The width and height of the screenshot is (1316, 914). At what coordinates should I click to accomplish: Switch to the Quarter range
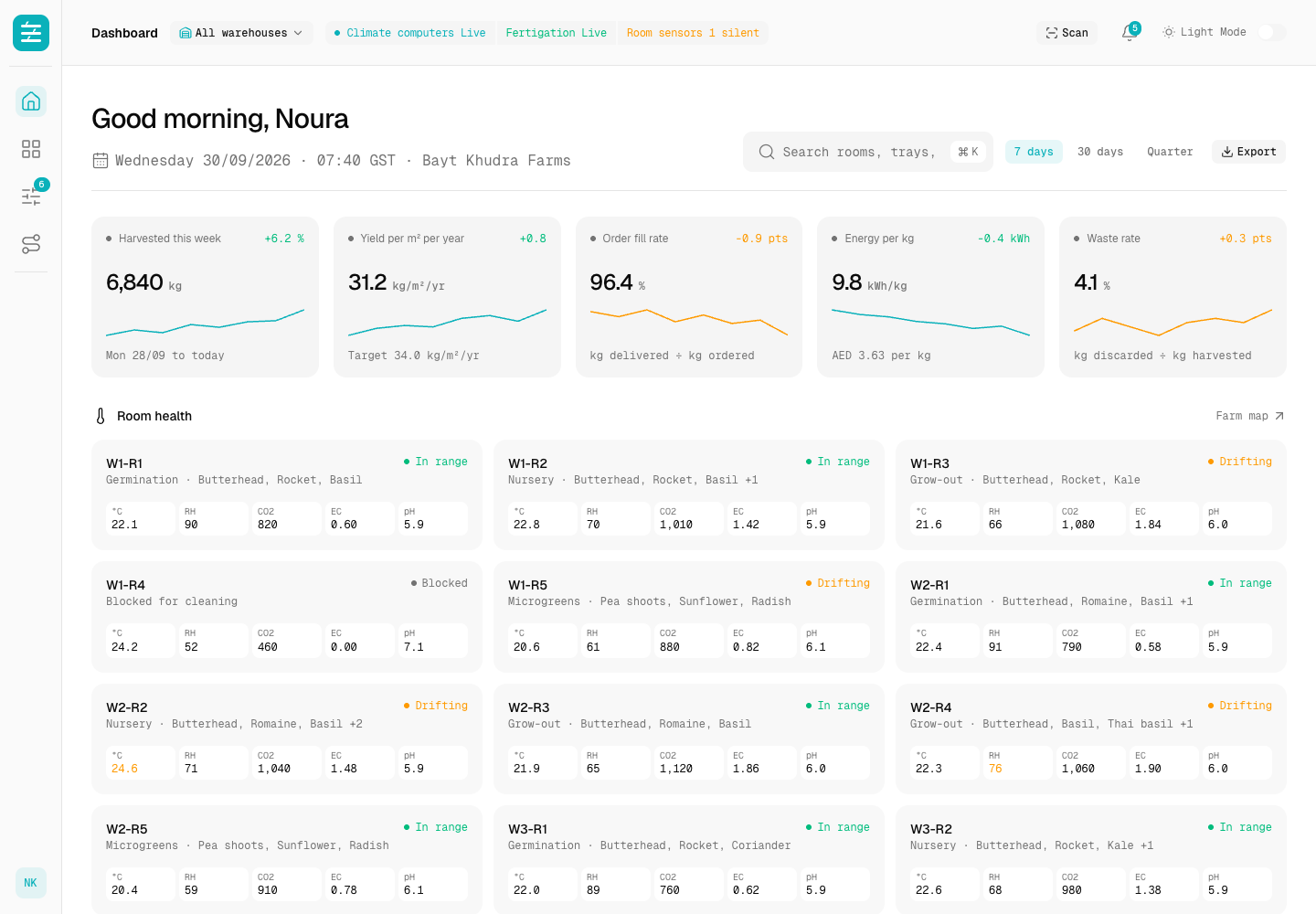(x=1170, y=152)
